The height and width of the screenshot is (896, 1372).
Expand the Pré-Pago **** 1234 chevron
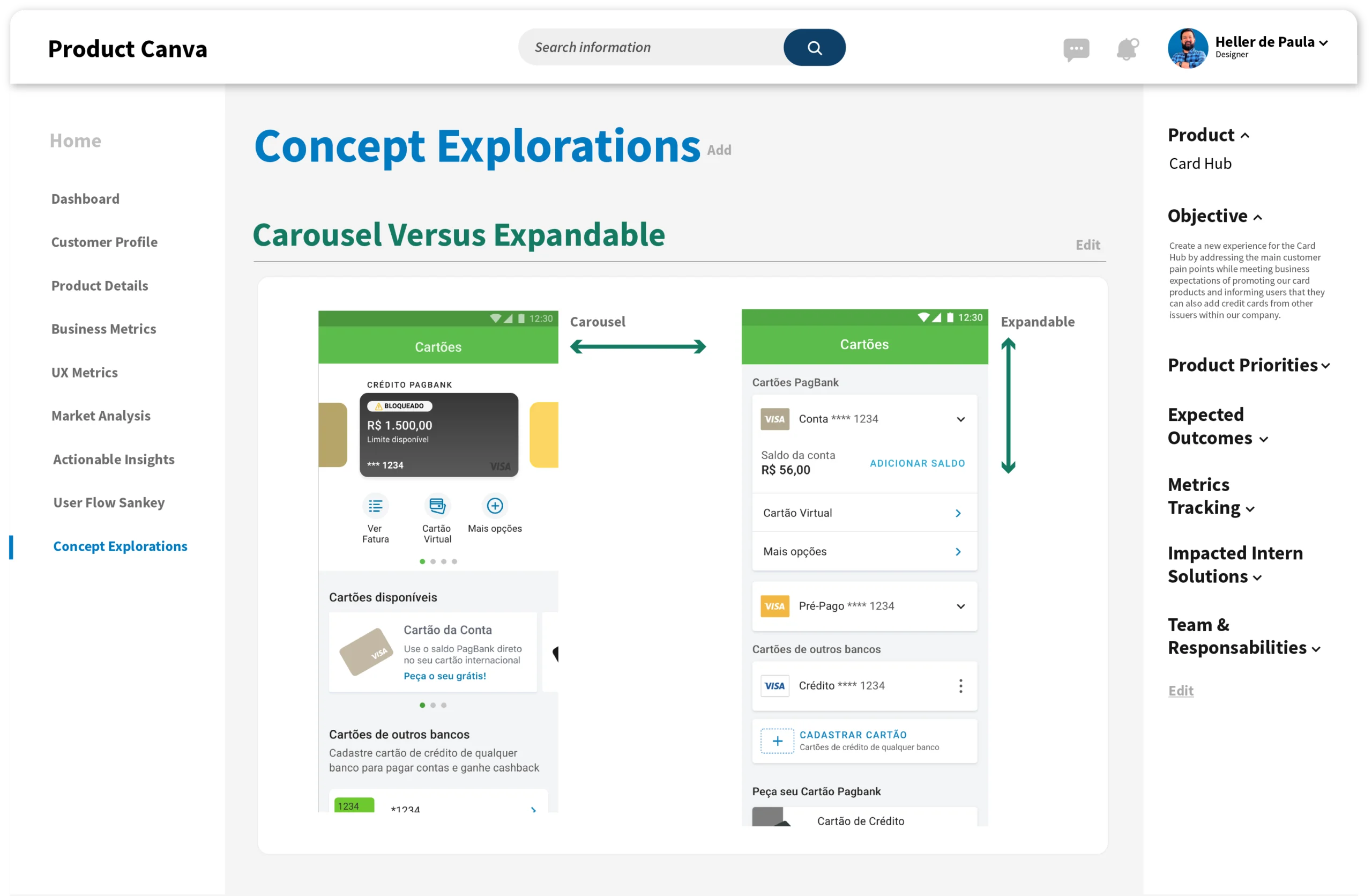pos(960,606)
